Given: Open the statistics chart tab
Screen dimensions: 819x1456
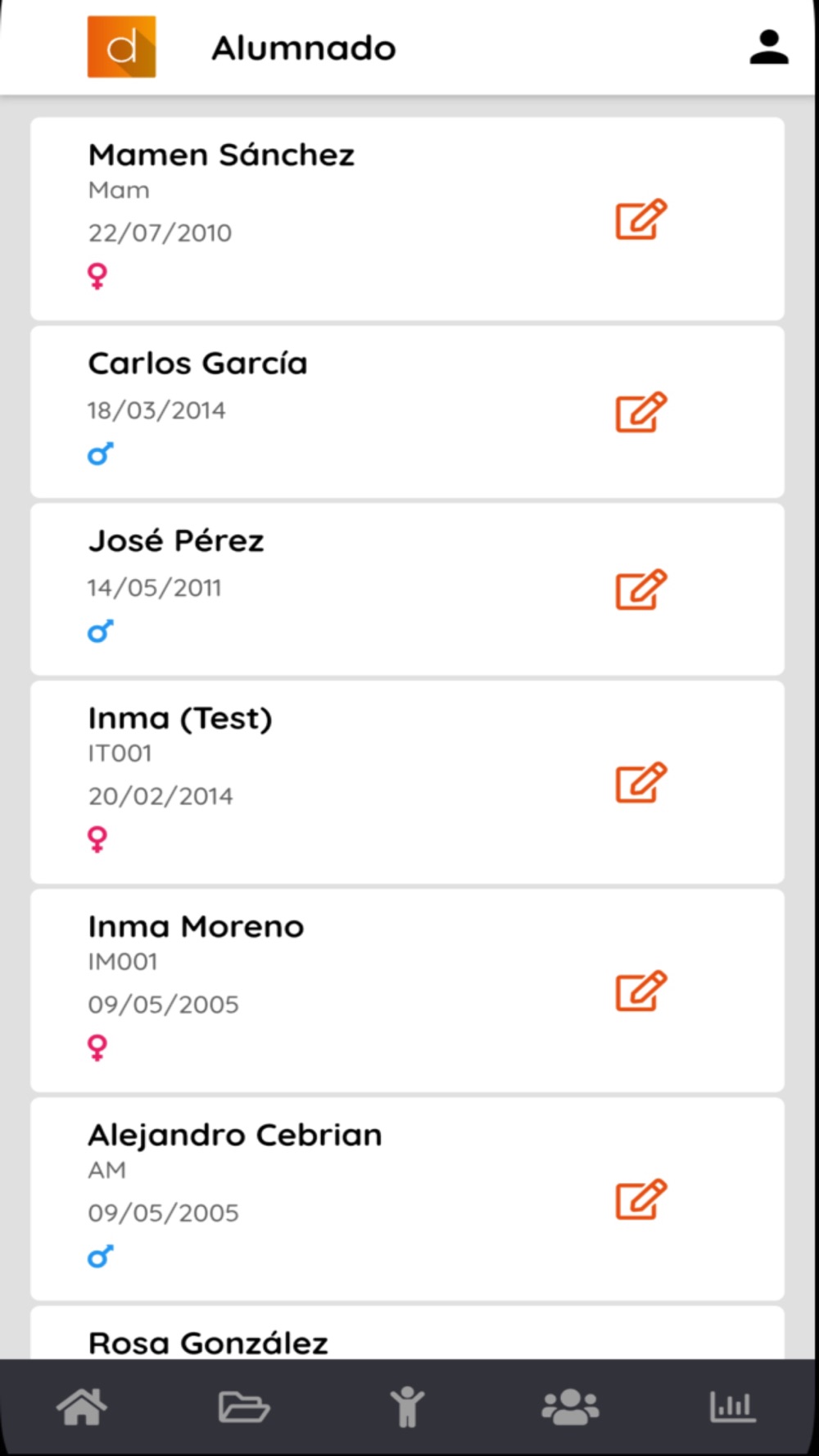Looking at the screenshot, I should (732, 1407).
